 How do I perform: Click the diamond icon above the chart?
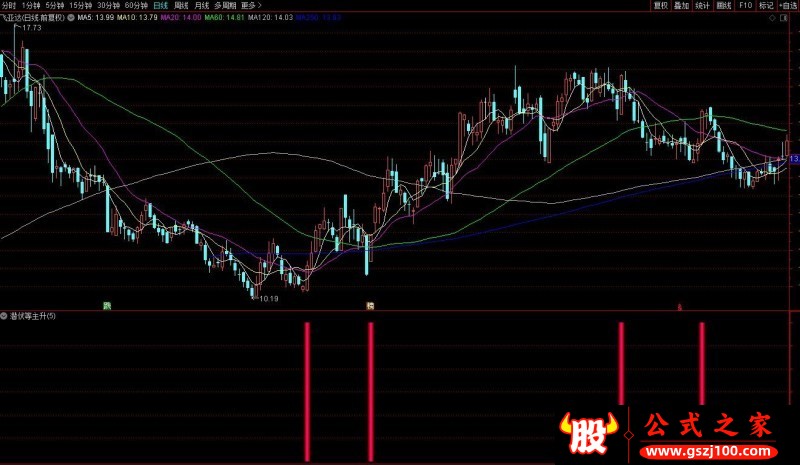tap(772, 18)
